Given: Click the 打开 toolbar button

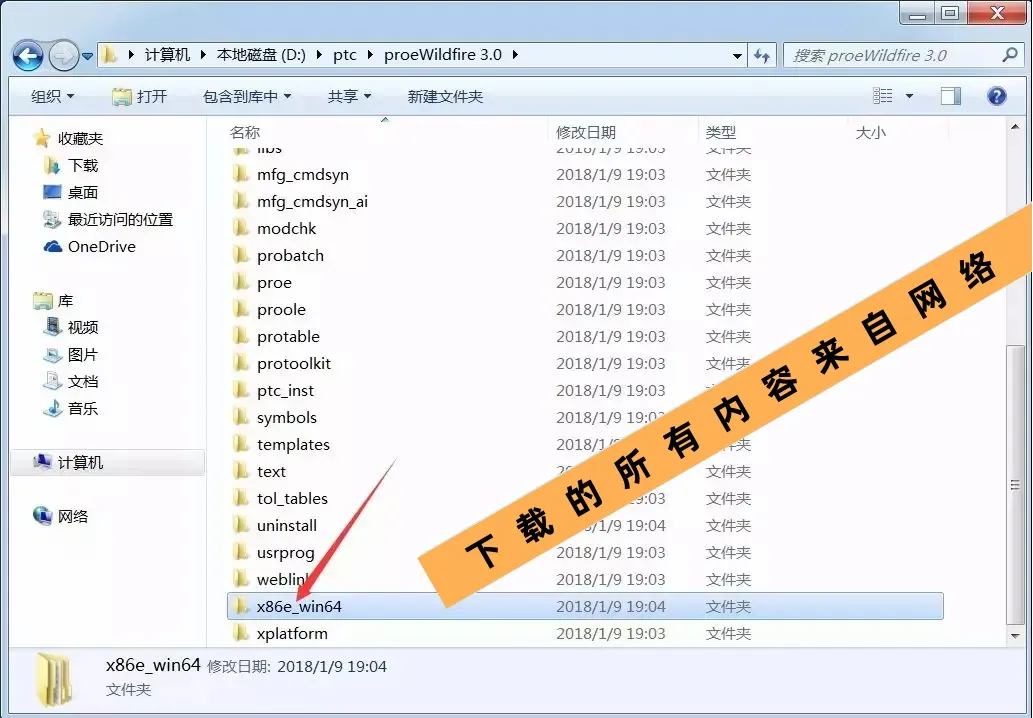Looking at the screenshot, I should 139,97.
